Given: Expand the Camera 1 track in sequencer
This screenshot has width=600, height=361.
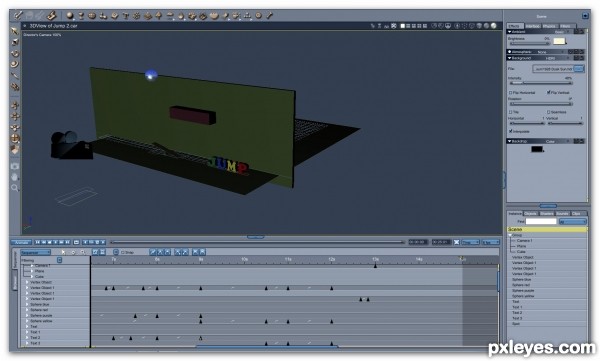Looking at the screenshot, I should click(32, 266).
